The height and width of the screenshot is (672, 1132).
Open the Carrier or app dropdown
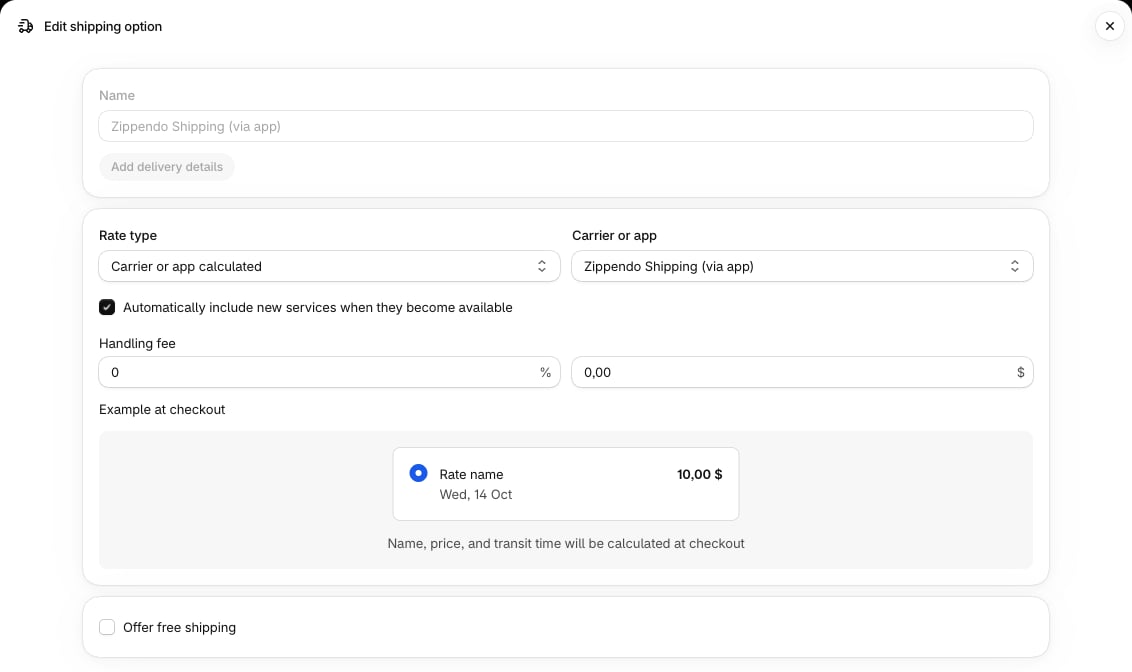coord(802,266)
